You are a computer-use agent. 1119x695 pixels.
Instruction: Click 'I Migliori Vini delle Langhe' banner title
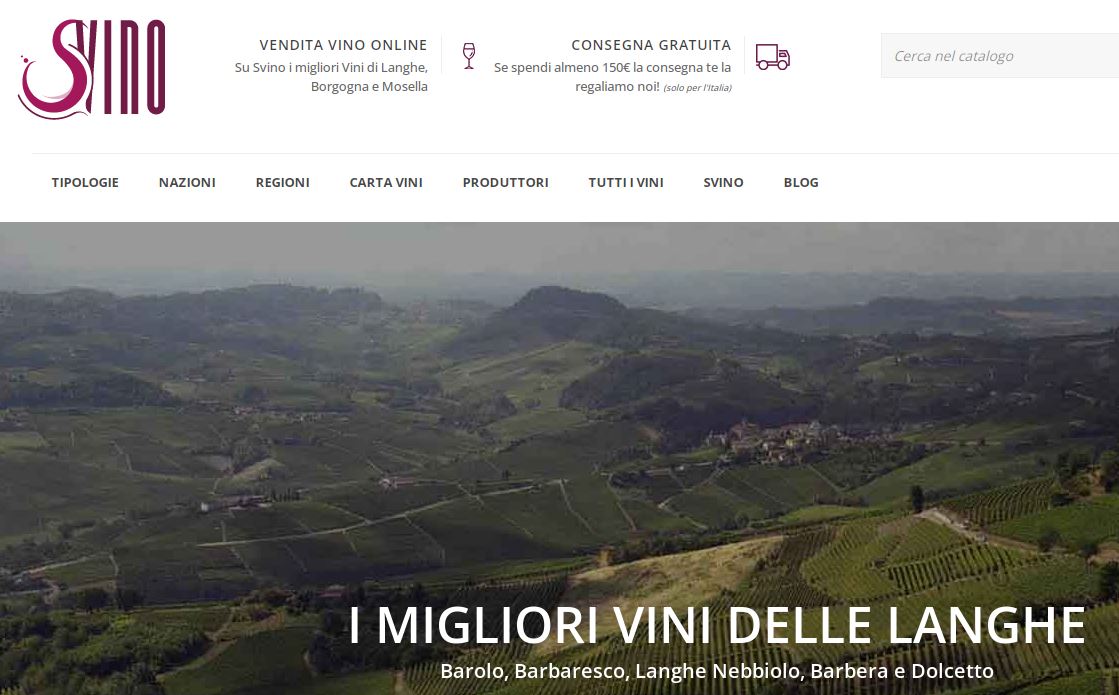click(717, 626)
